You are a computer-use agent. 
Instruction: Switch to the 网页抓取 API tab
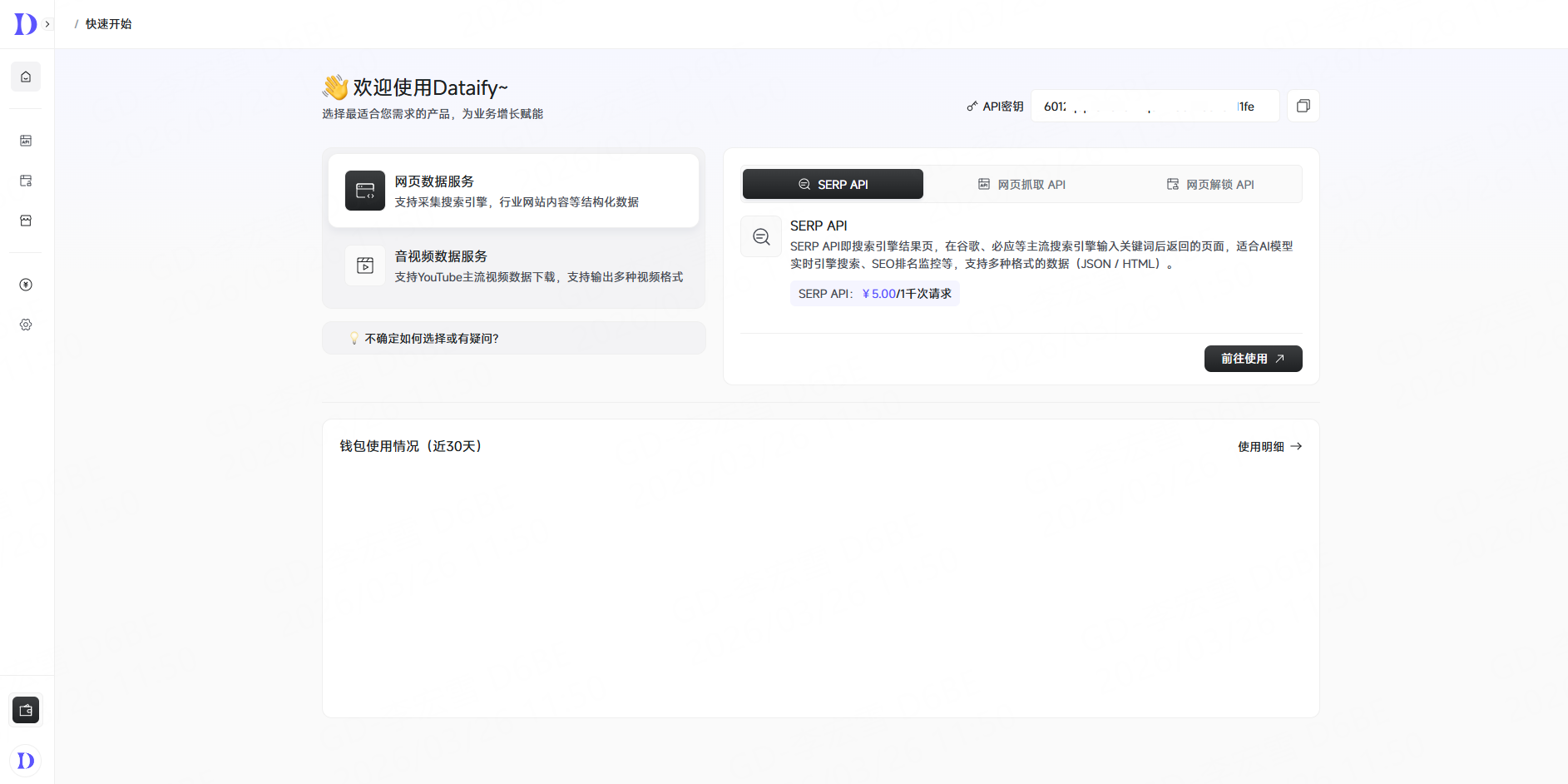1021,184
